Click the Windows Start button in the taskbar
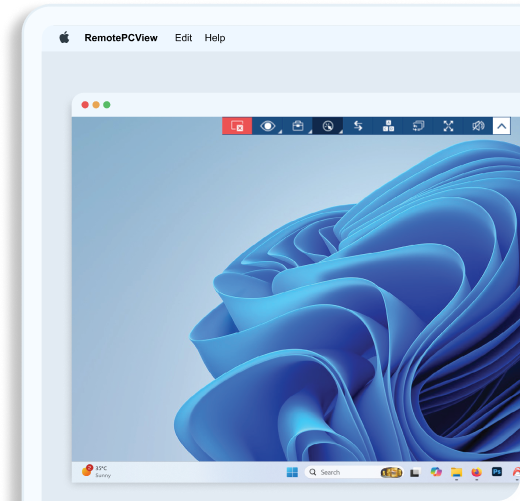 click(292, 472)
